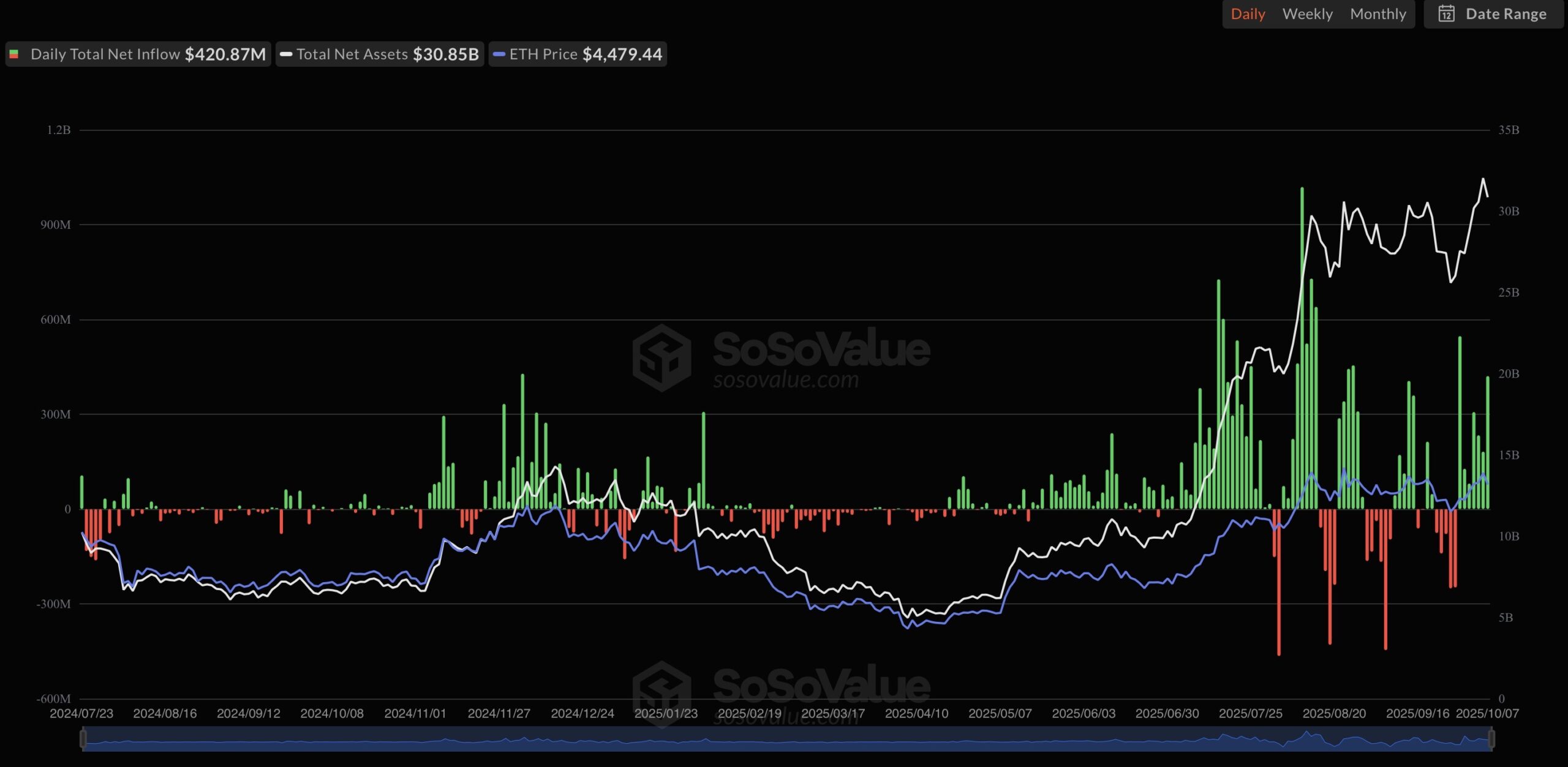
Task: Click the calendar icon beside Date Range
Action: click(1446, 14)
